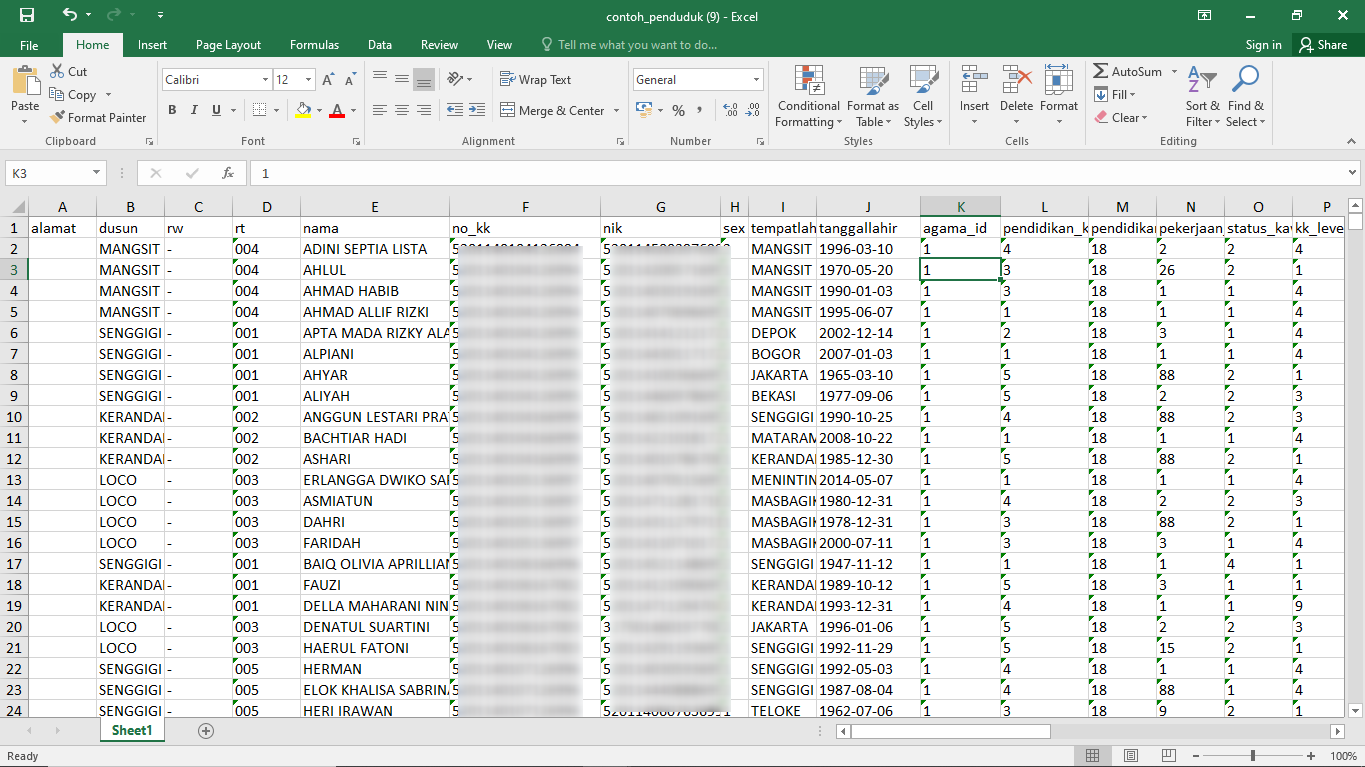The width and height of the screenshot is (1365, 767).
Task: Toggle Underline formatting
Action: pyautogui.click(x=216, y=111)
